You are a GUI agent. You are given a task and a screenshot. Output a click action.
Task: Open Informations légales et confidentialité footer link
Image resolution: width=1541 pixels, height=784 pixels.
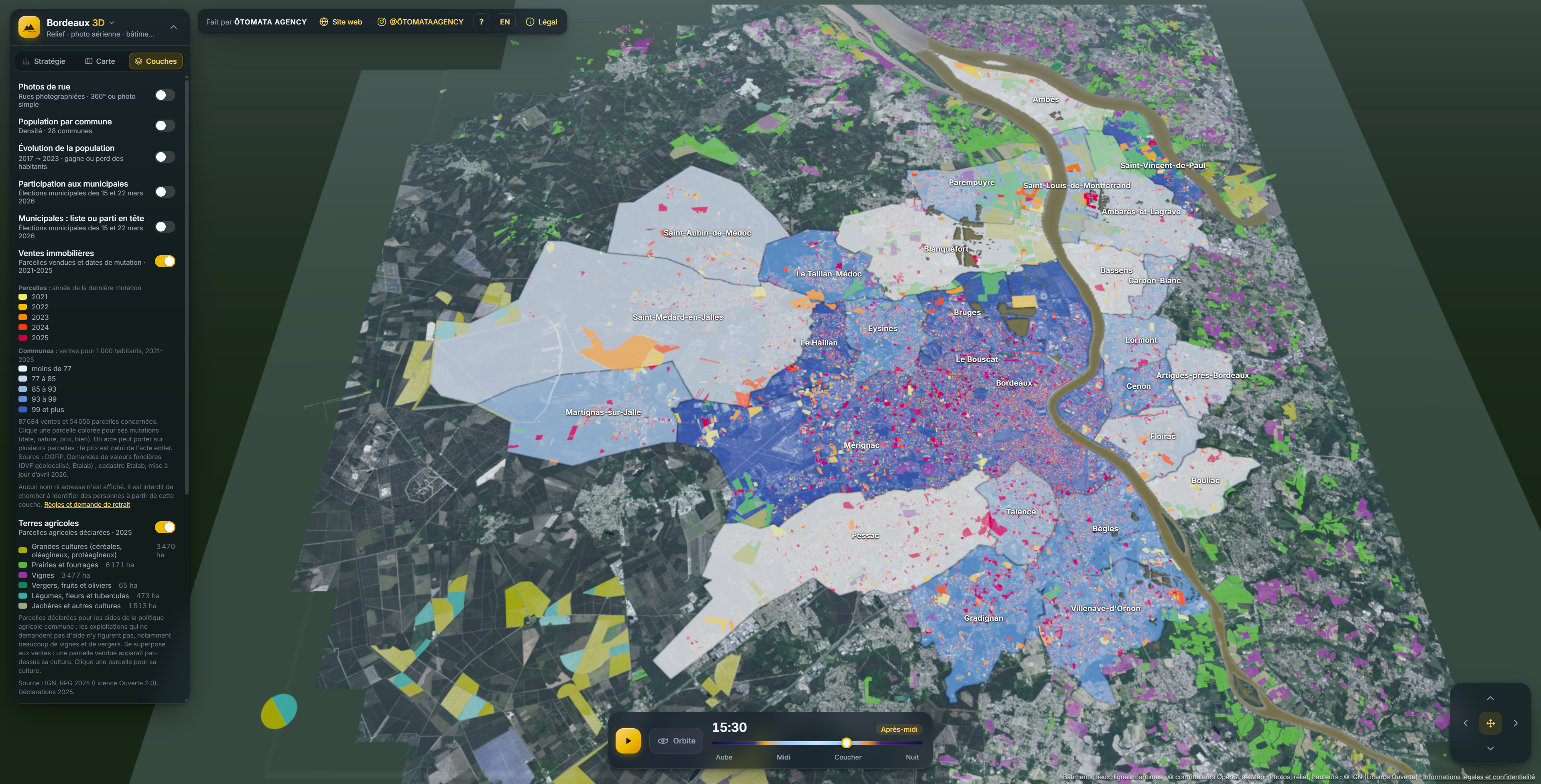[1478, 777]
